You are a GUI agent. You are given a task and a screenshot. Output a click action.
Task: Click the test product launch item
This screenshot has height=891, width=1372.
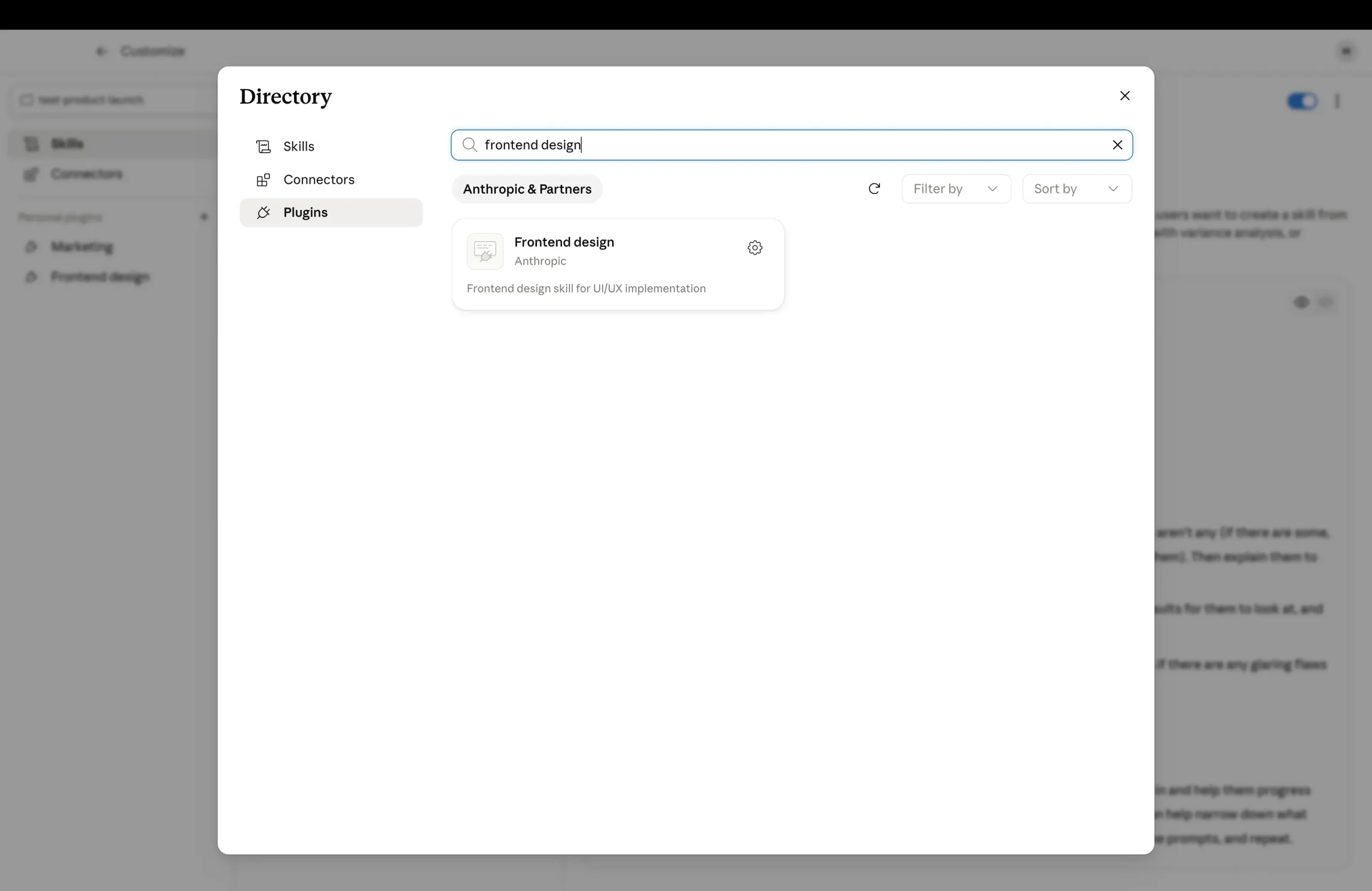point(114,100)
